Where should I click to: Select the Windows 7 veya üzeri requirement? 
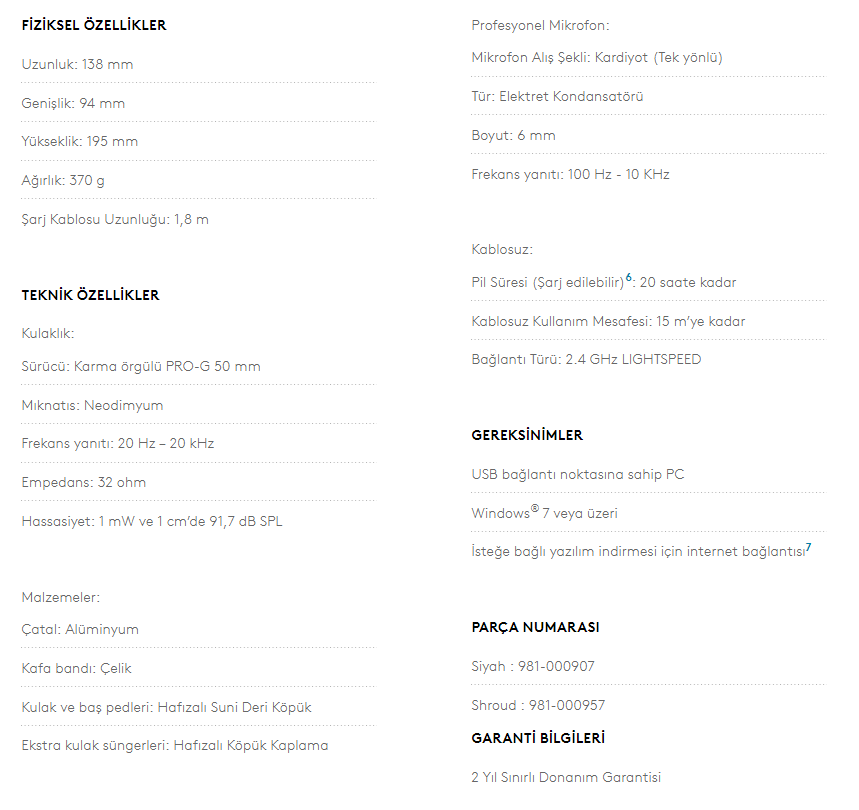click(x=544, y=513)
